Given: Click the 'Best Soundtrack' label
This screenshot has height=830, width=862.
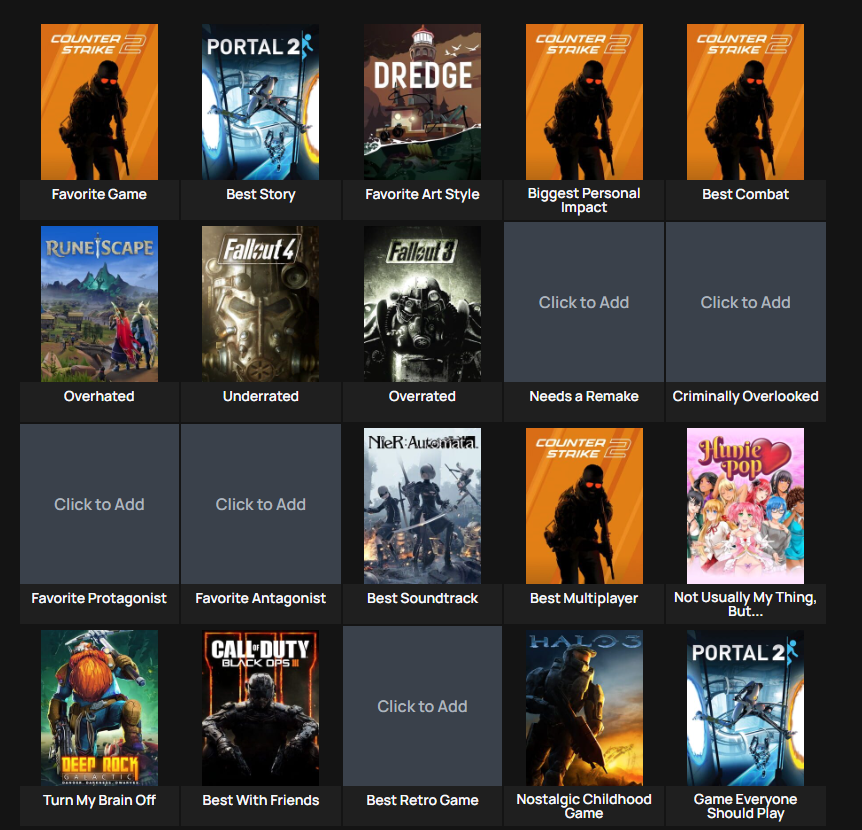Looking at the screenshot, I should click(422, 598).
